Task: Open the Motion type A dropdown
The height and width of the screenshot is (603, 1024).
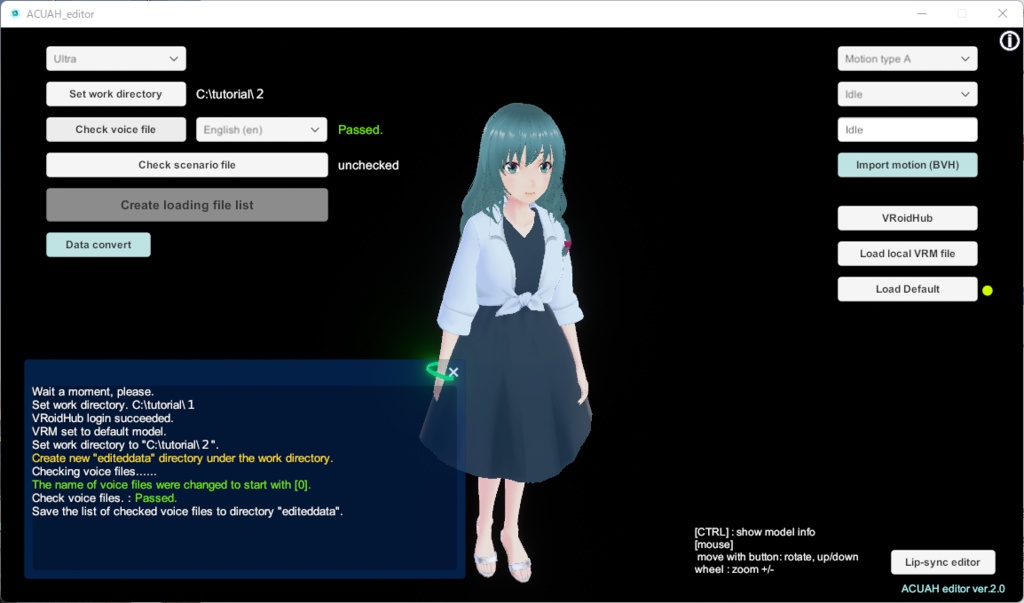Action: 906,58
